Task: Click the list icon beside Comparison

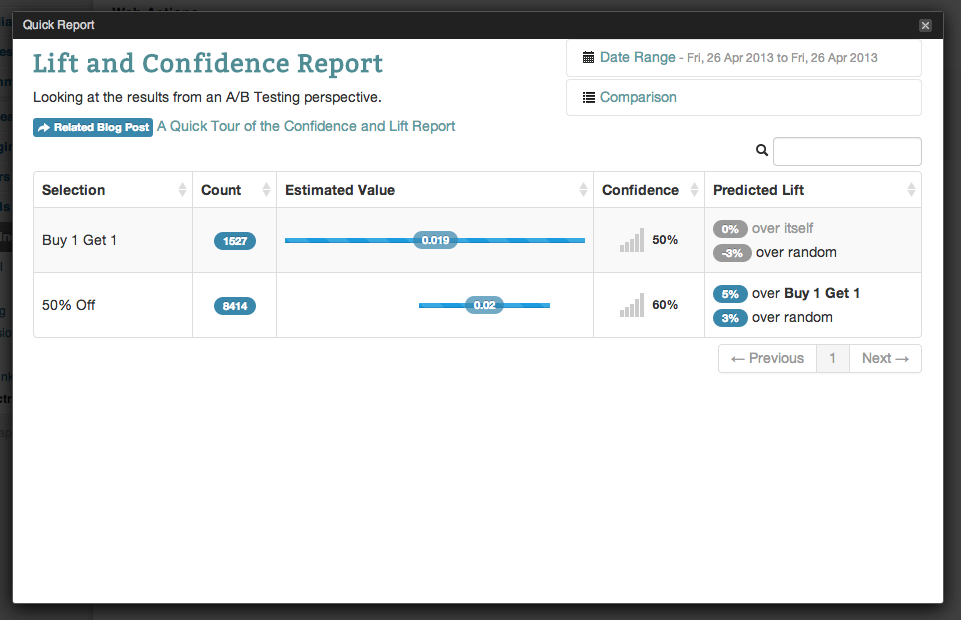Action: (x=589, y=98)
